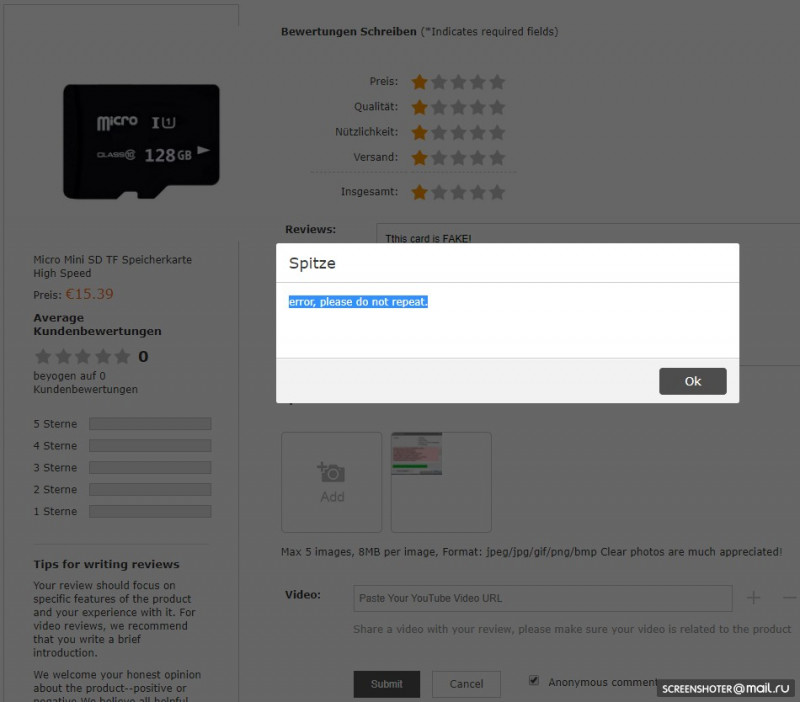
Task: Click the Average Kundenbewertungen heading
Action: pos(97,324)
